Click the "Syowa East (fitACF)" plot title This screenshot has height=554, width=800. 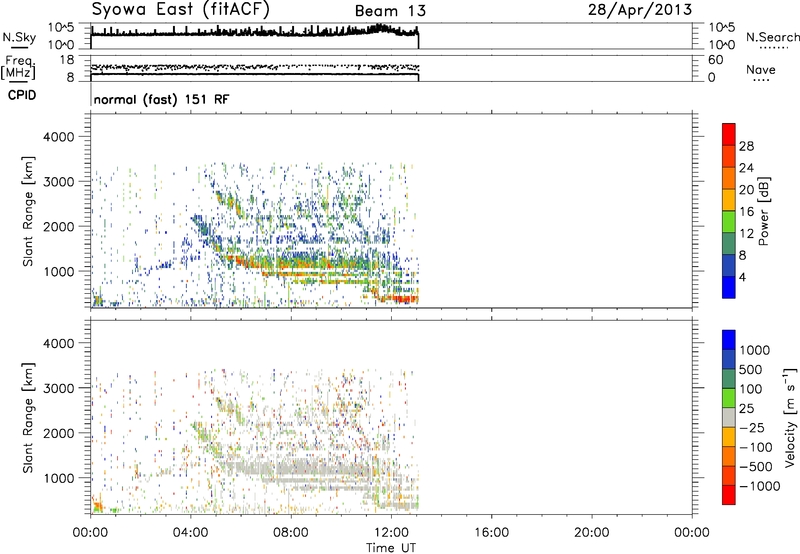coord(180,9)
